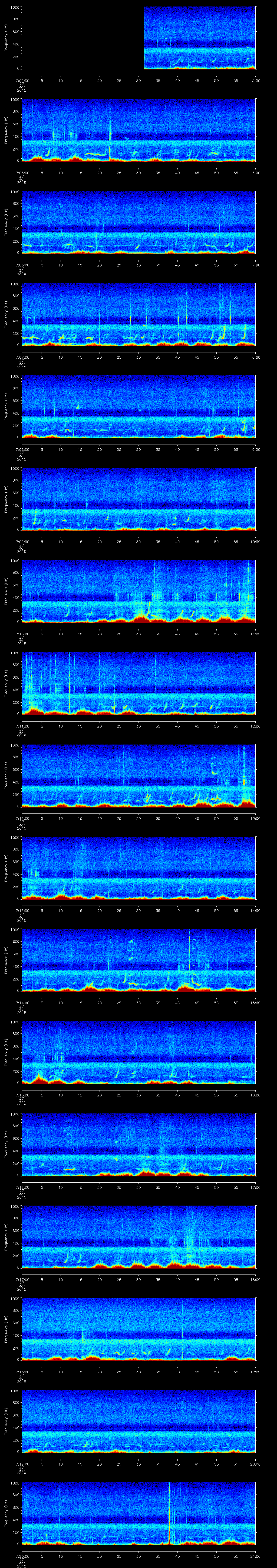The height and width of the screenshot is (1568, 277).
Task: Pick the spectrogram panel starting at 7:07:00
Action: tap(139, 315)
